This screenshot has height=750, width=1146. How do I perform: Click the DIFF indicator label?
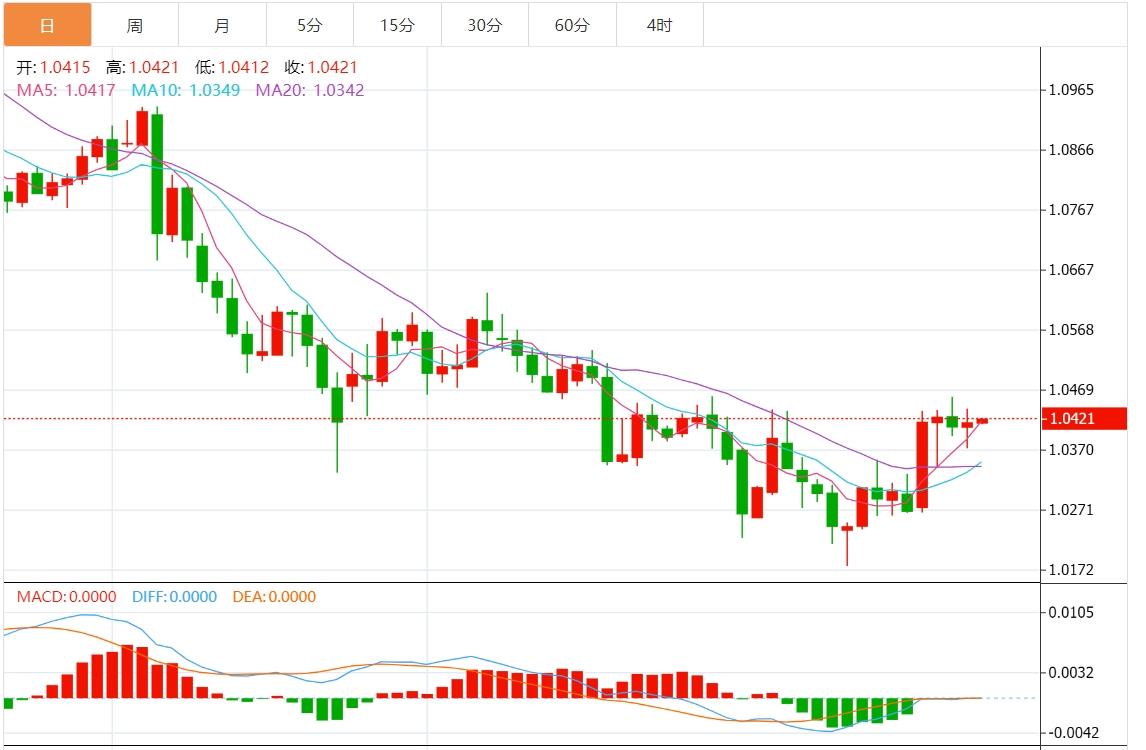coord(174,597)
